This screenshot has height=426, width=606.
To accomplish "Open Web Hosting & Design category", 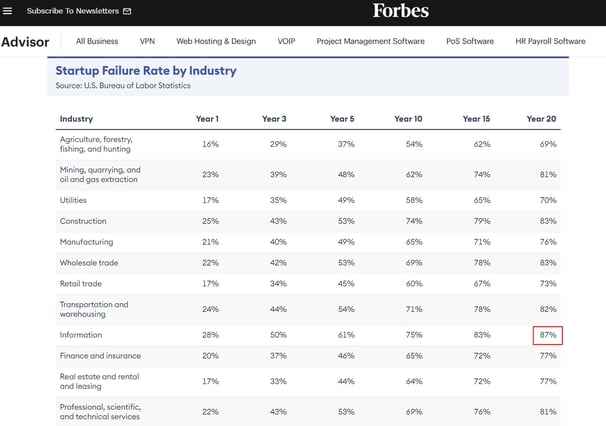I will click(215, 42).
